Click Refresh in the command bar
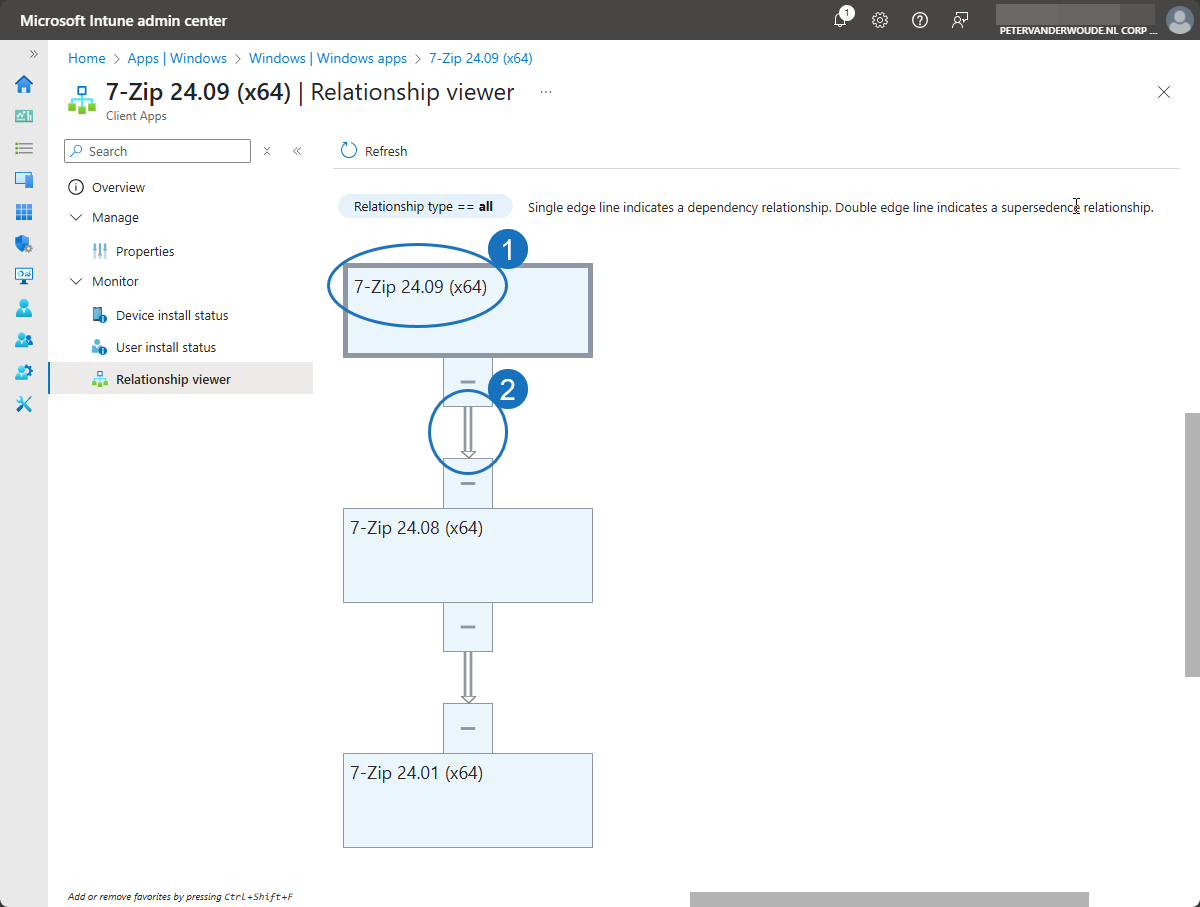 pos(374,151)
